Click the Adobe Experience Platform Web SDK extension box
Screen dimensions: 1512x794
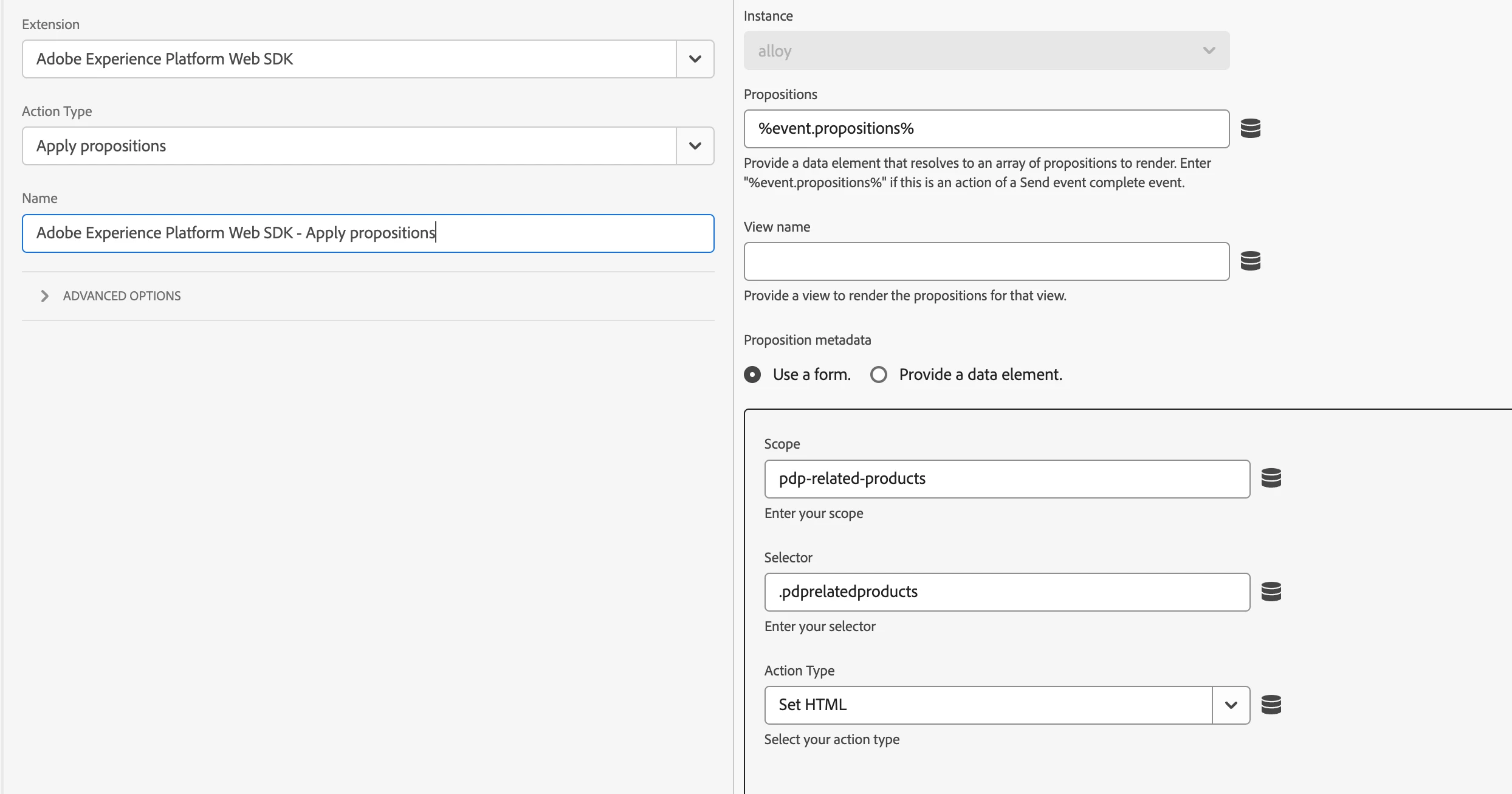349,59
